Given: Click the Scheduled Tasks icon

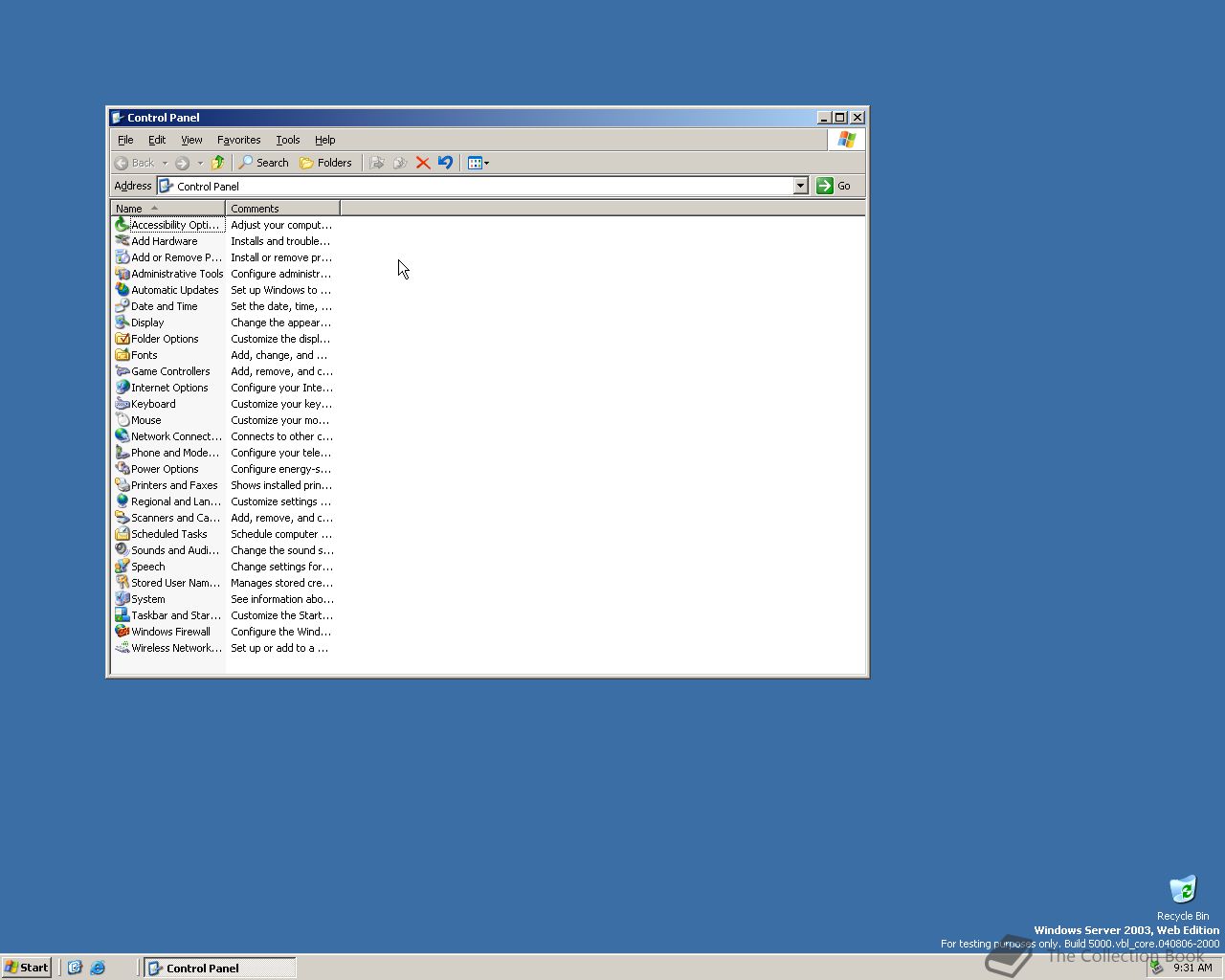Looking at the screenshot, I should pos(122,534).
